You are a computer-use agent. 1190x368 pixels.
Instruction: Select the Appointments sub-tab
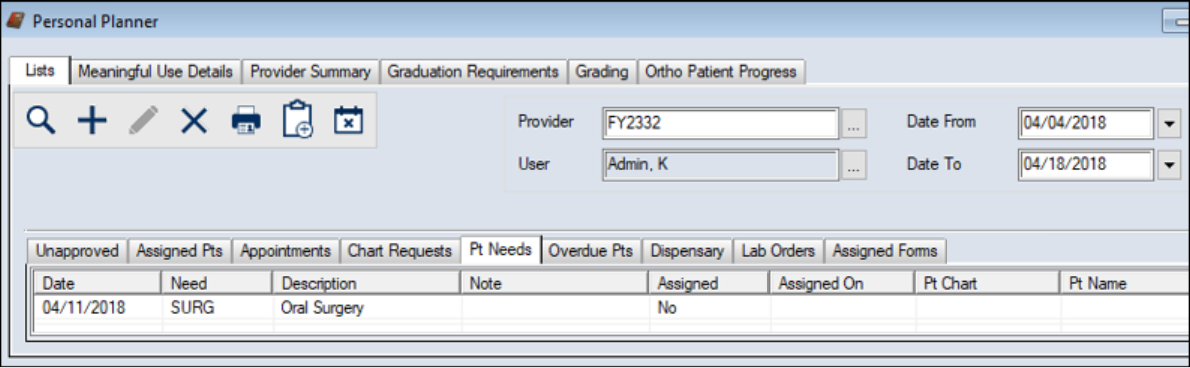coord(285,251)
